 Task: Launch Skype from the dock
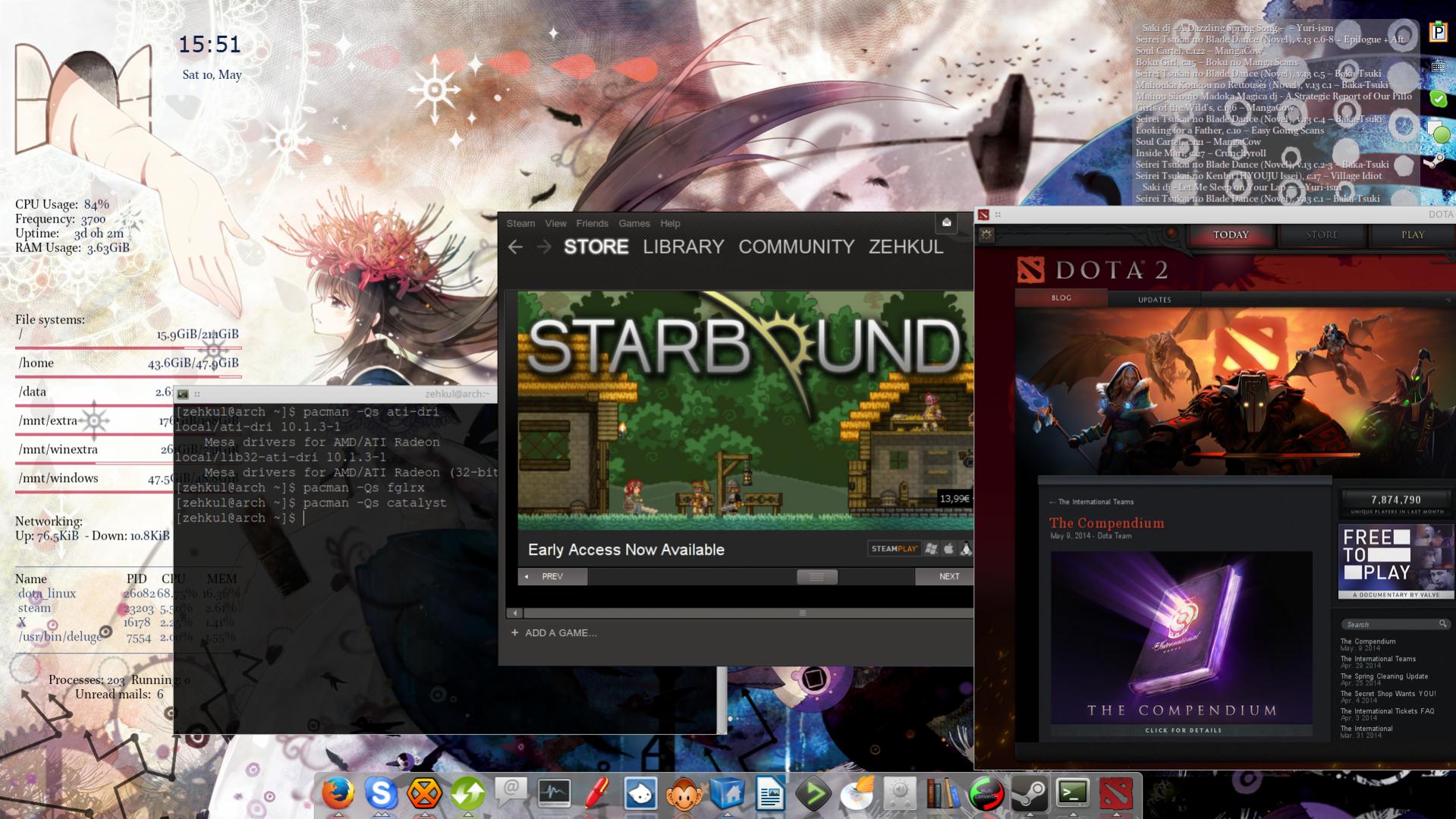(x=381, y=794)
